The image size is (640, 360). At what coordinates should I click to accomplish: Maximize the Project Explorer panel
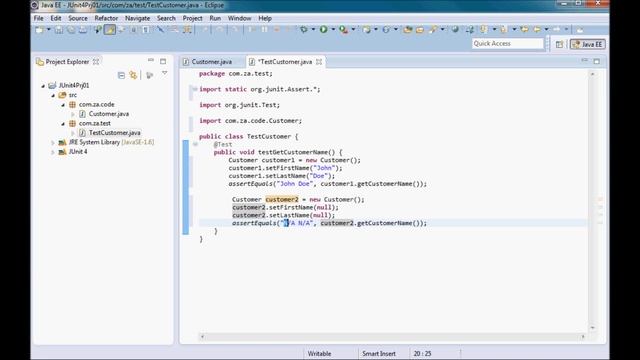[x=163, y=61]
